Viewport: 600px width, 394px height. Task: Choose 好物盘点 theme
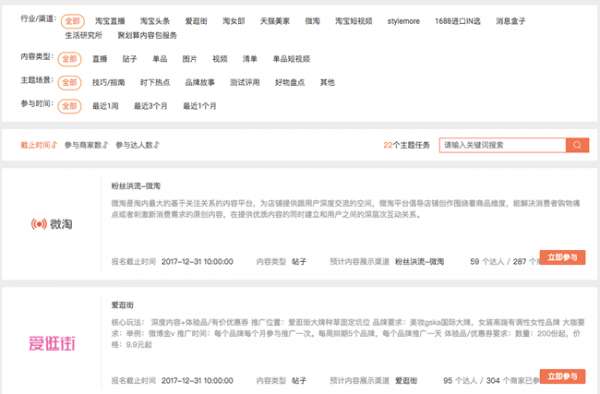click(x=290, y=82)
